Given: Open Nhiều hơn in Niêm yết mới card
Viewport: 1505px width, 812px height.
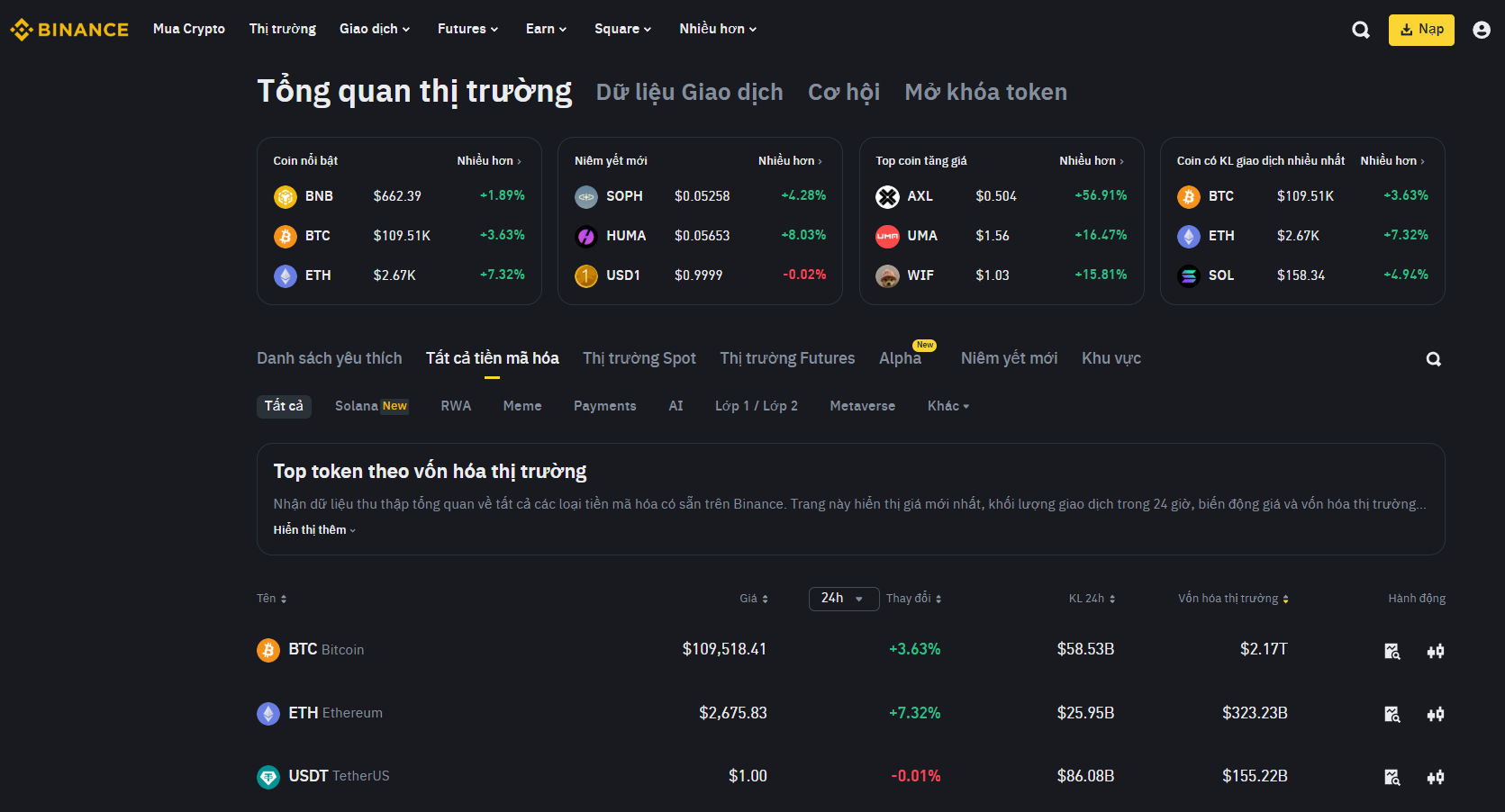Looking at the screenshot, I should click(x=790, y=161).
